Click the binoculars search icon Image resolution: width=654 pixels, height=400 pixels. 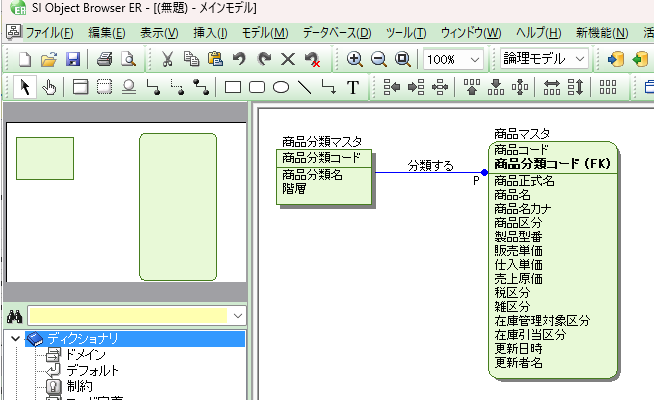coord(15,317)
